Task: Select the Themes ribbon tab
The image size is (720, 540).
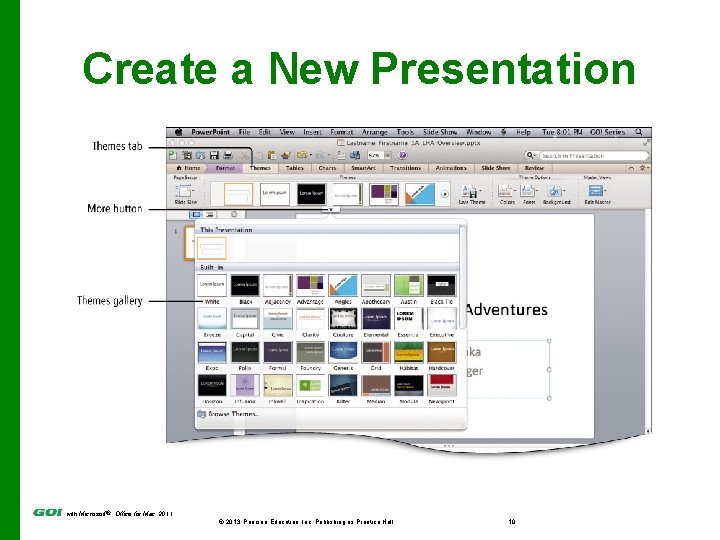Action: coord(260,169)
